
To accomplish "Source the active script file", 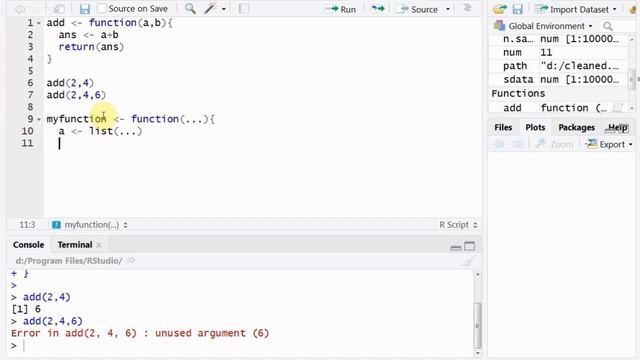I will 418,9.
